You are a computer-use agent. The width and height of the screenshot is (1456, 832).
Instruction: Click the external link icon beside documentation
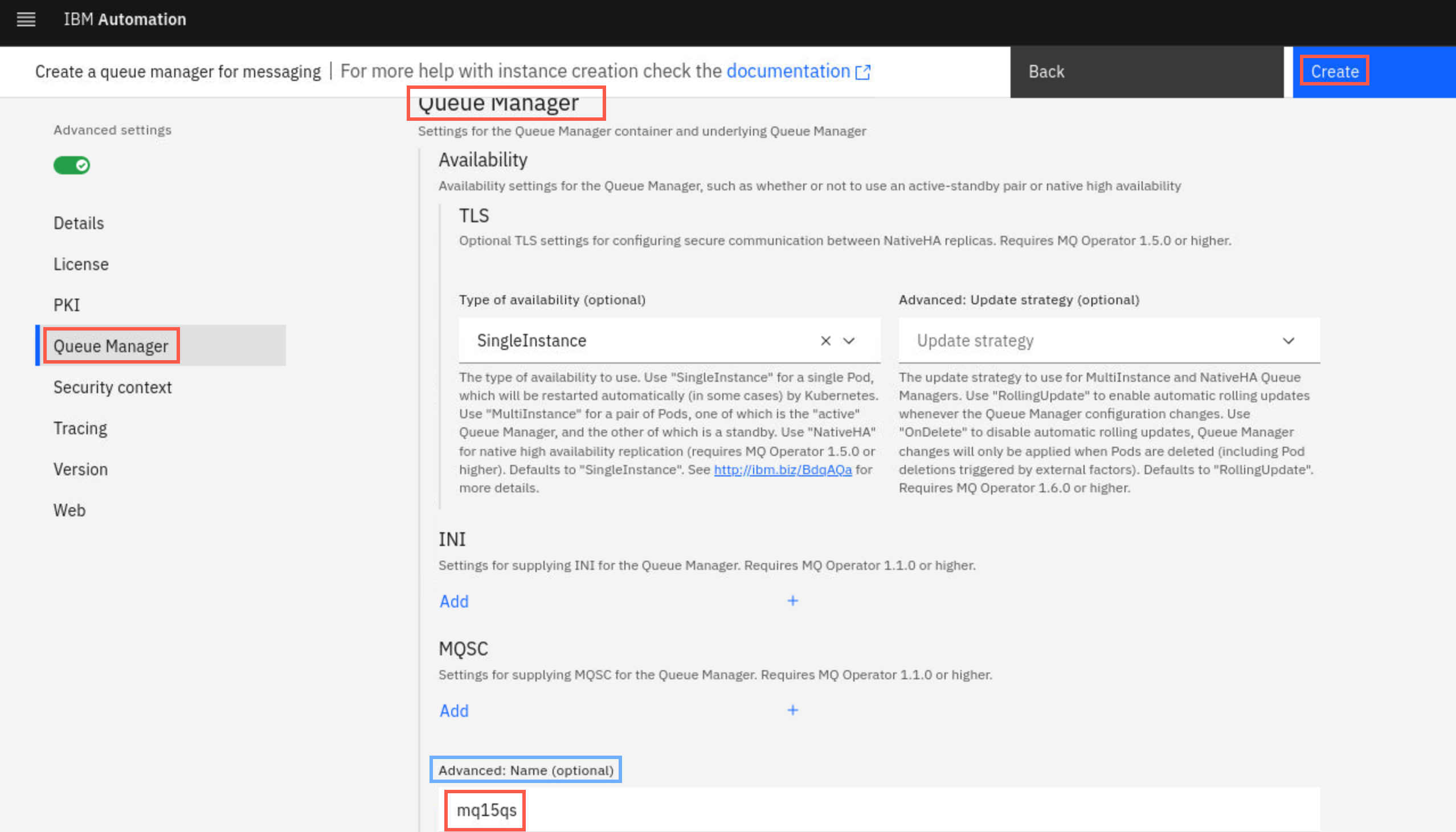pyautogui.click(x=862, y=72)
